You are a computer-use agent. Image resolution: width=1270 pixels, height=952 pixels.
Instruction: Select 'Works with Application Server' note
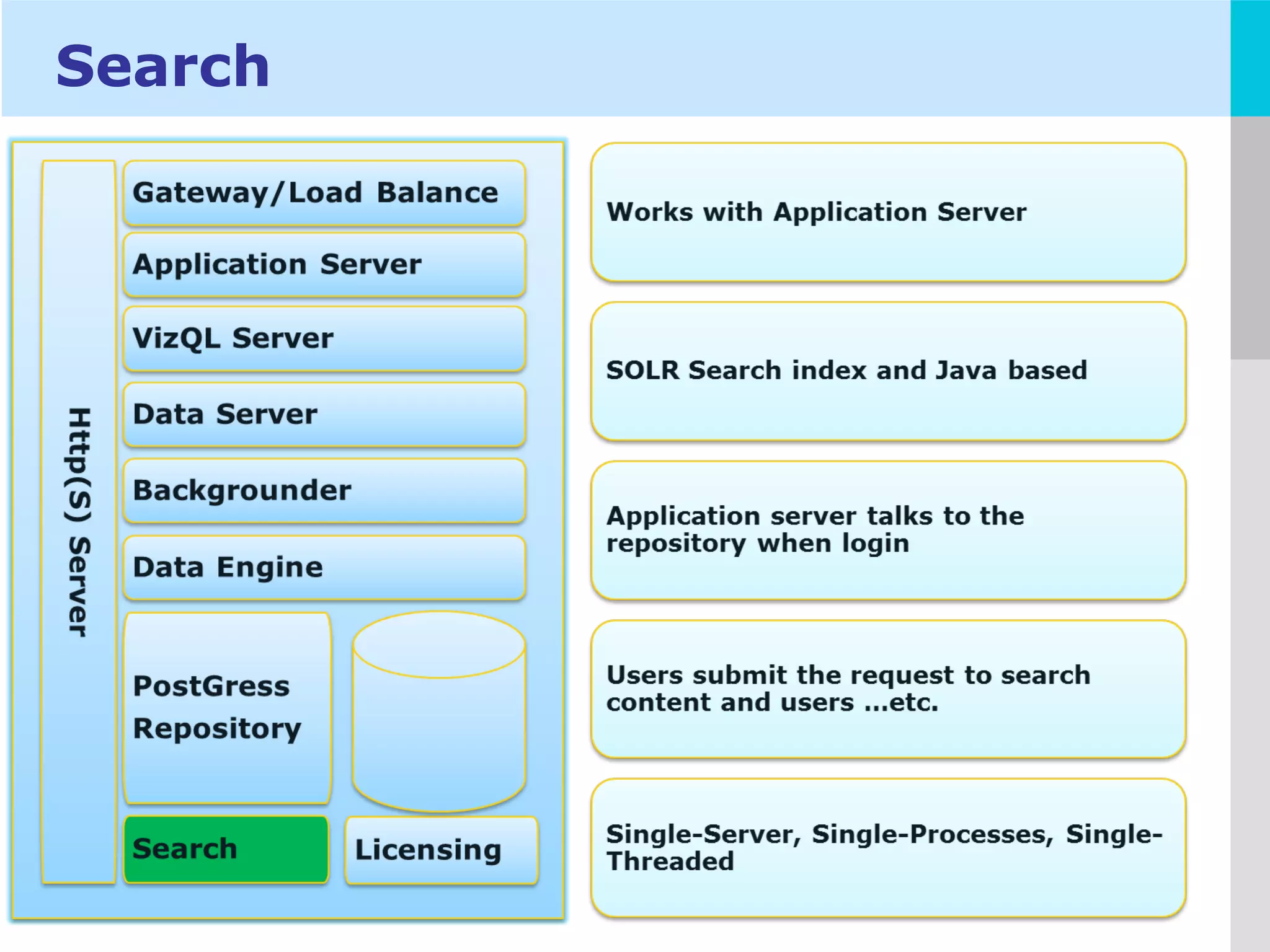[x=888, y=212]
